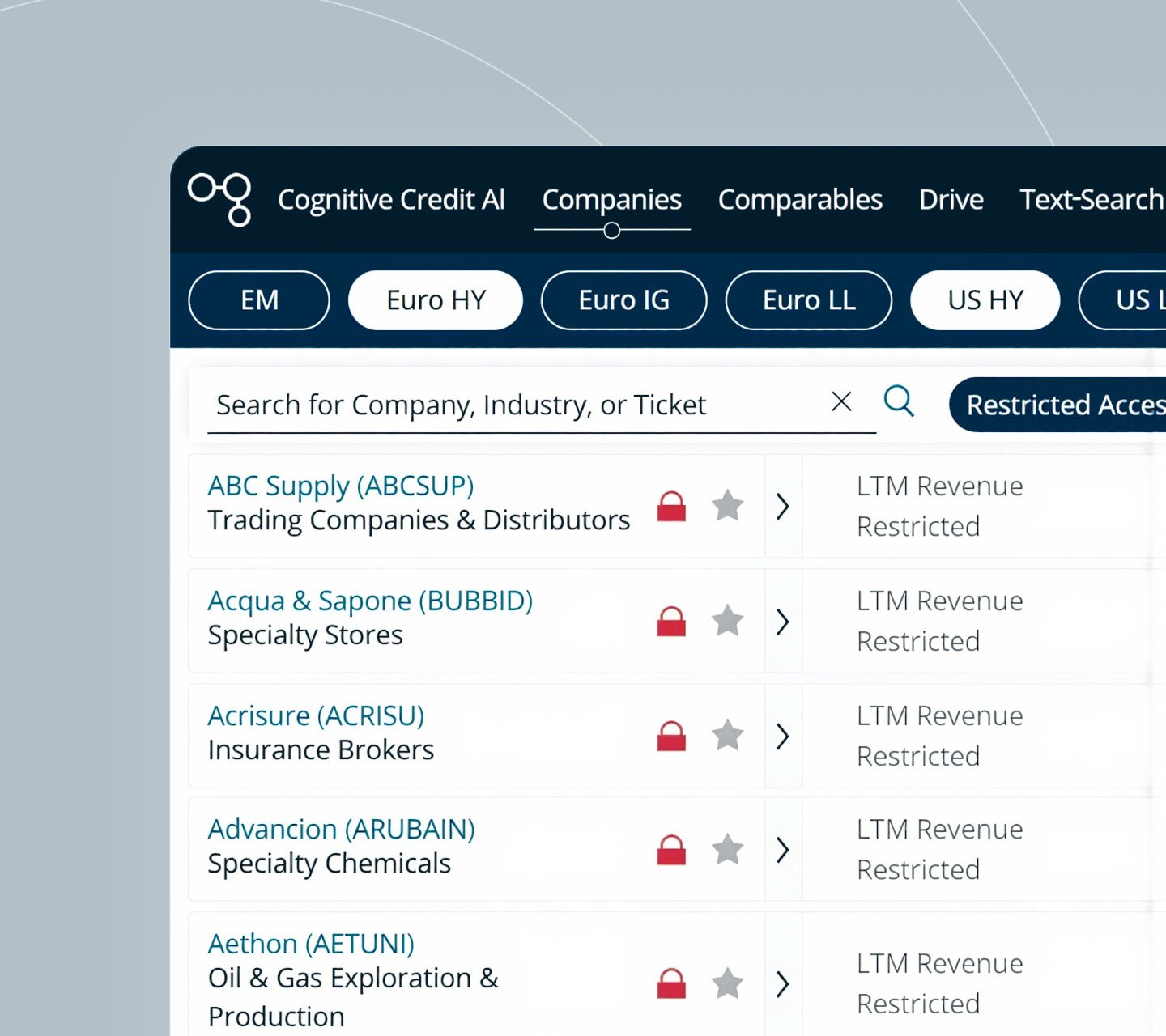Click the Specialty Stores industry text
Screen dimensions: 1166x1036
tap(305, 635)
